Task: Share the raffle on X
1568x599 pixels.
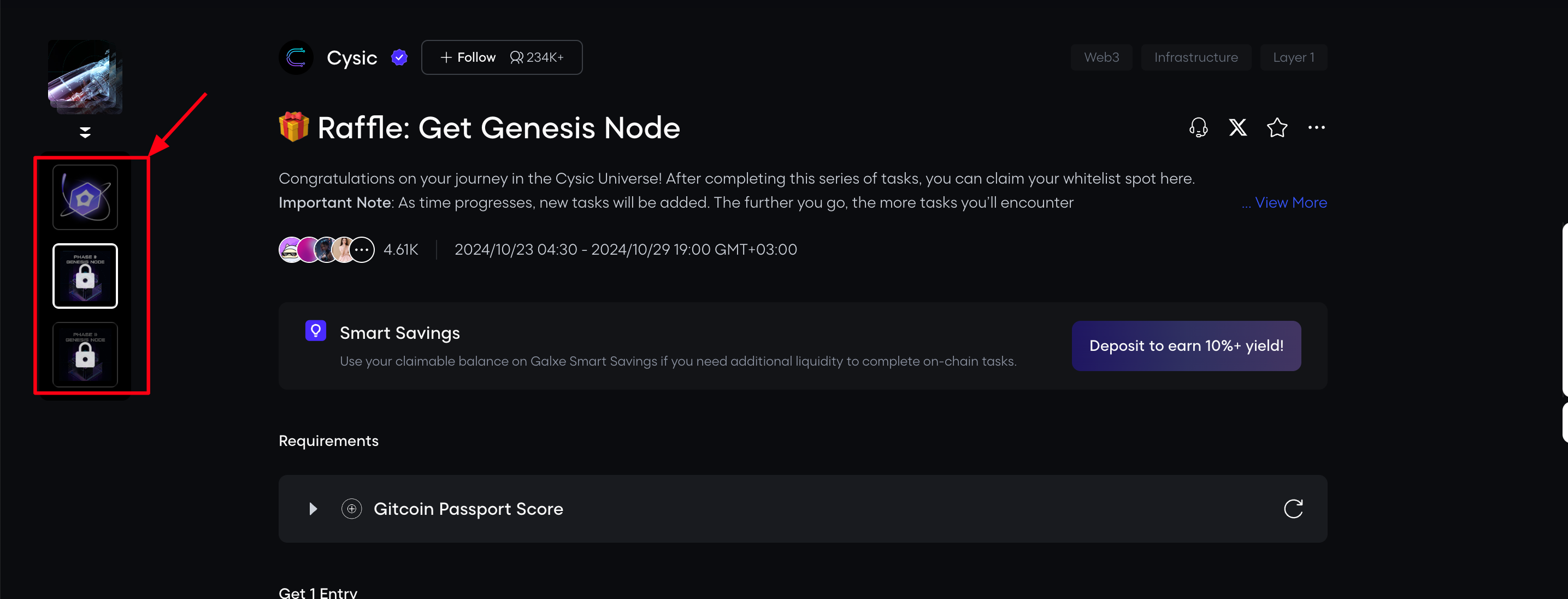Action: pos(1237,127)
